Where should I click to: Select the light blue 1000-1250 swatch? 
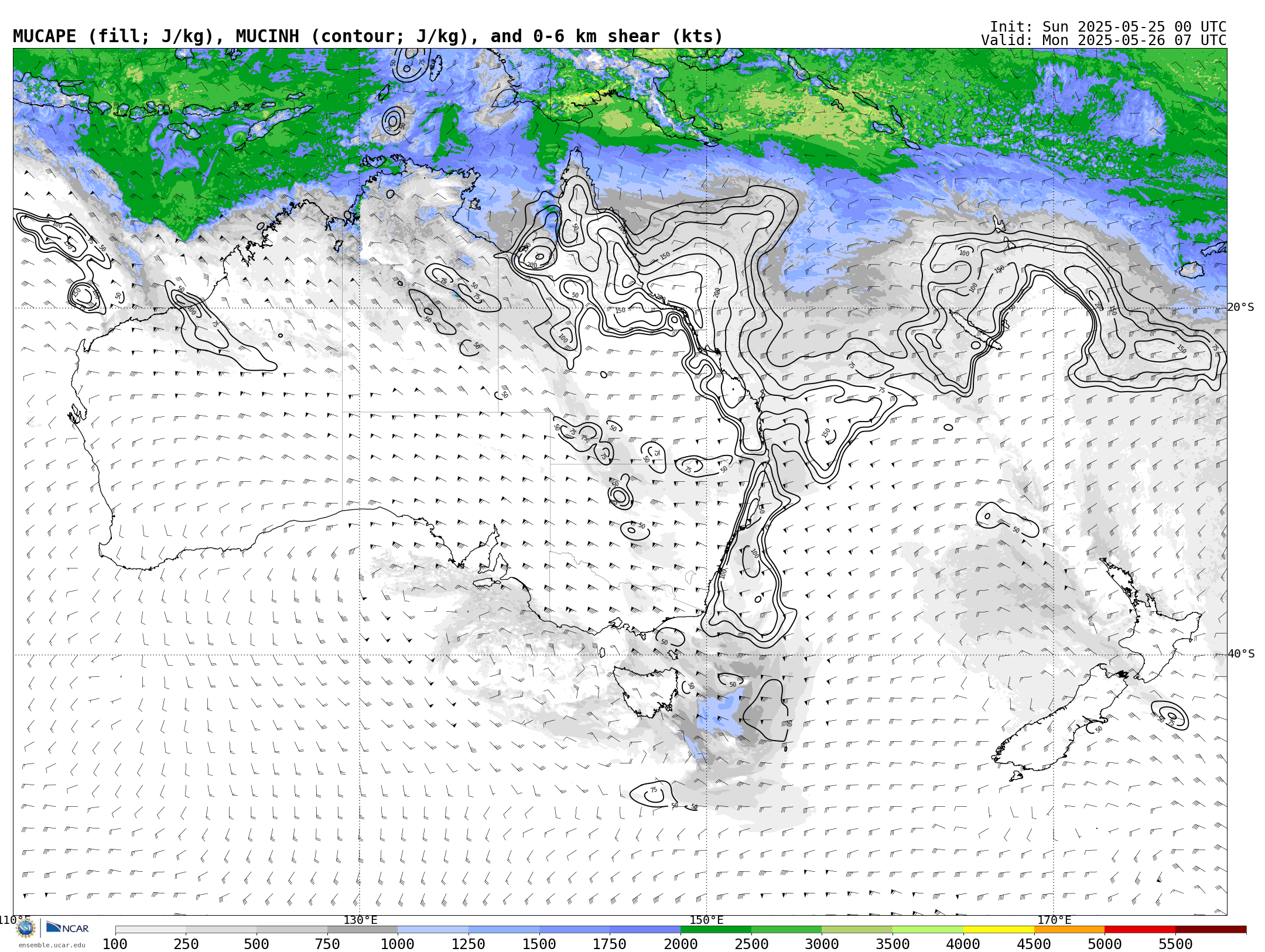click(433, 930)
